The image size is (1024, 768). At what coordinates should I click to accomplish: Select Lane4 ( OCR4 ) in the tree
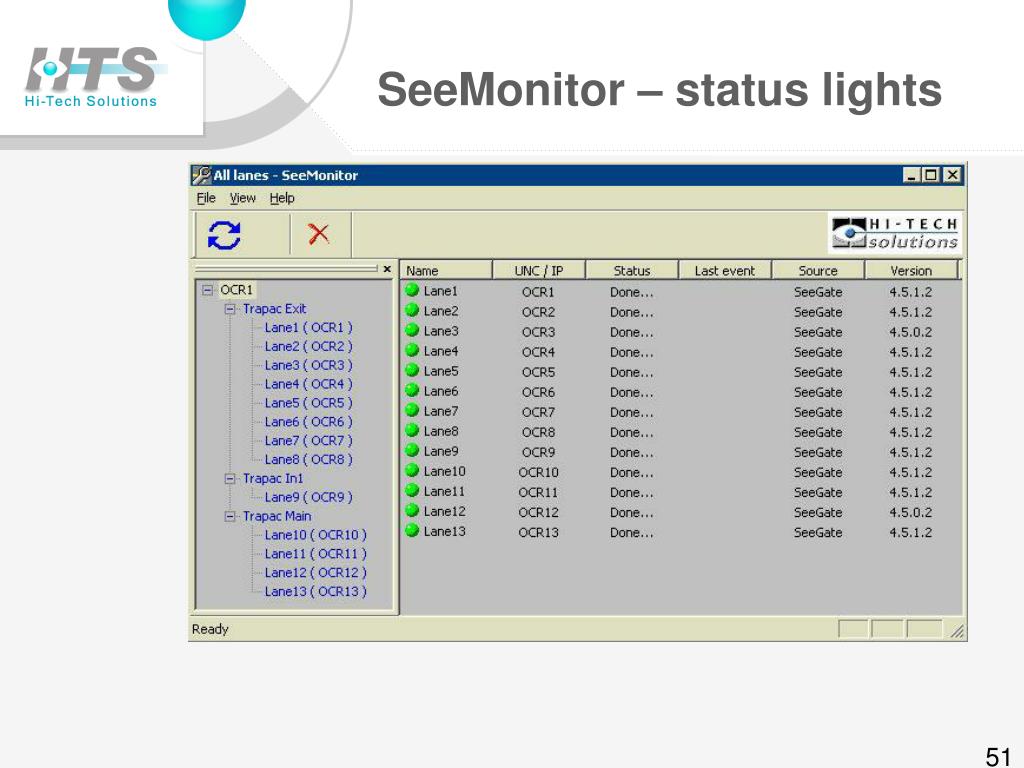308,385
